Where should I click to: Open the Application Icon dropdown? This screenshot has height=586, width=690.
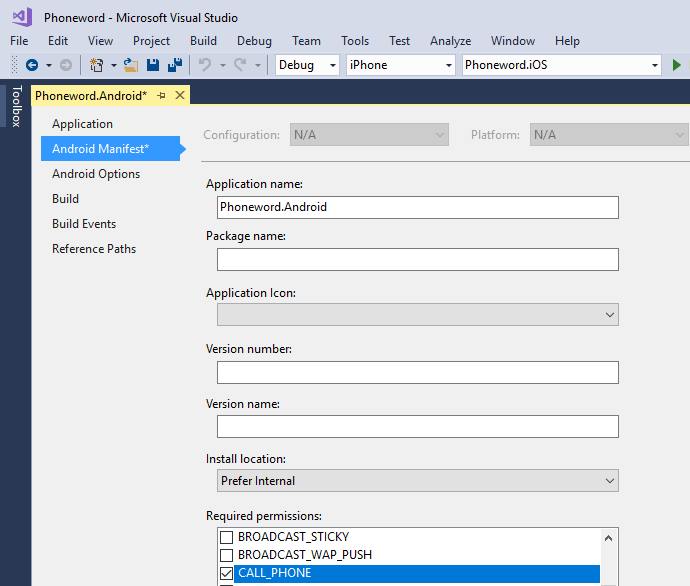417,314
